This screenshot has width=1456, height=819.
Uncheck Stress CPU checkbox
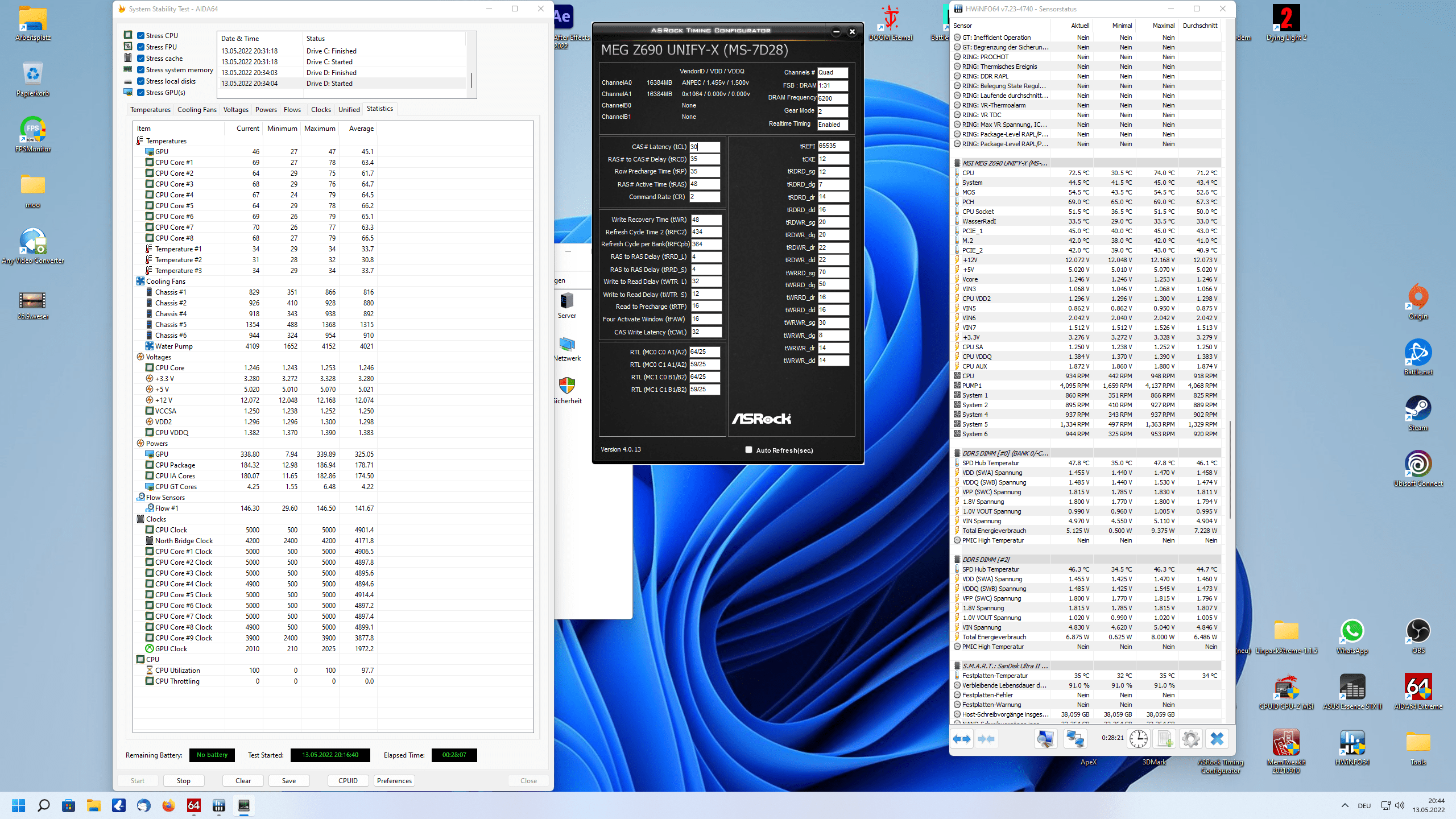(x=140, y=35)
